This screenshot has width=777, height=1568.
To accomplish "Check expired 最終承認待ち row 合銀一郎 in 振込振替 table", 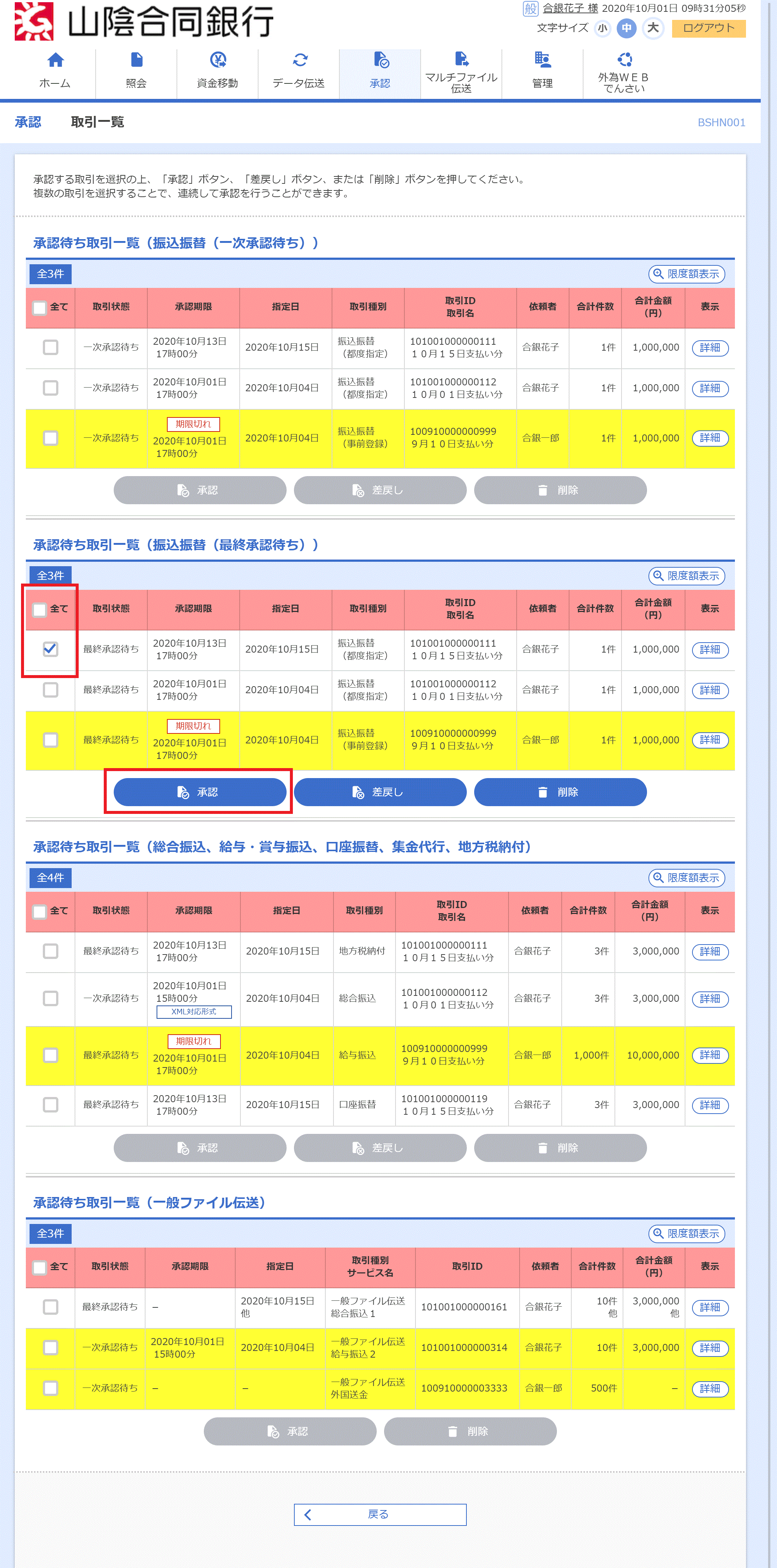I will pyautogui.click(x=51, y=740).
